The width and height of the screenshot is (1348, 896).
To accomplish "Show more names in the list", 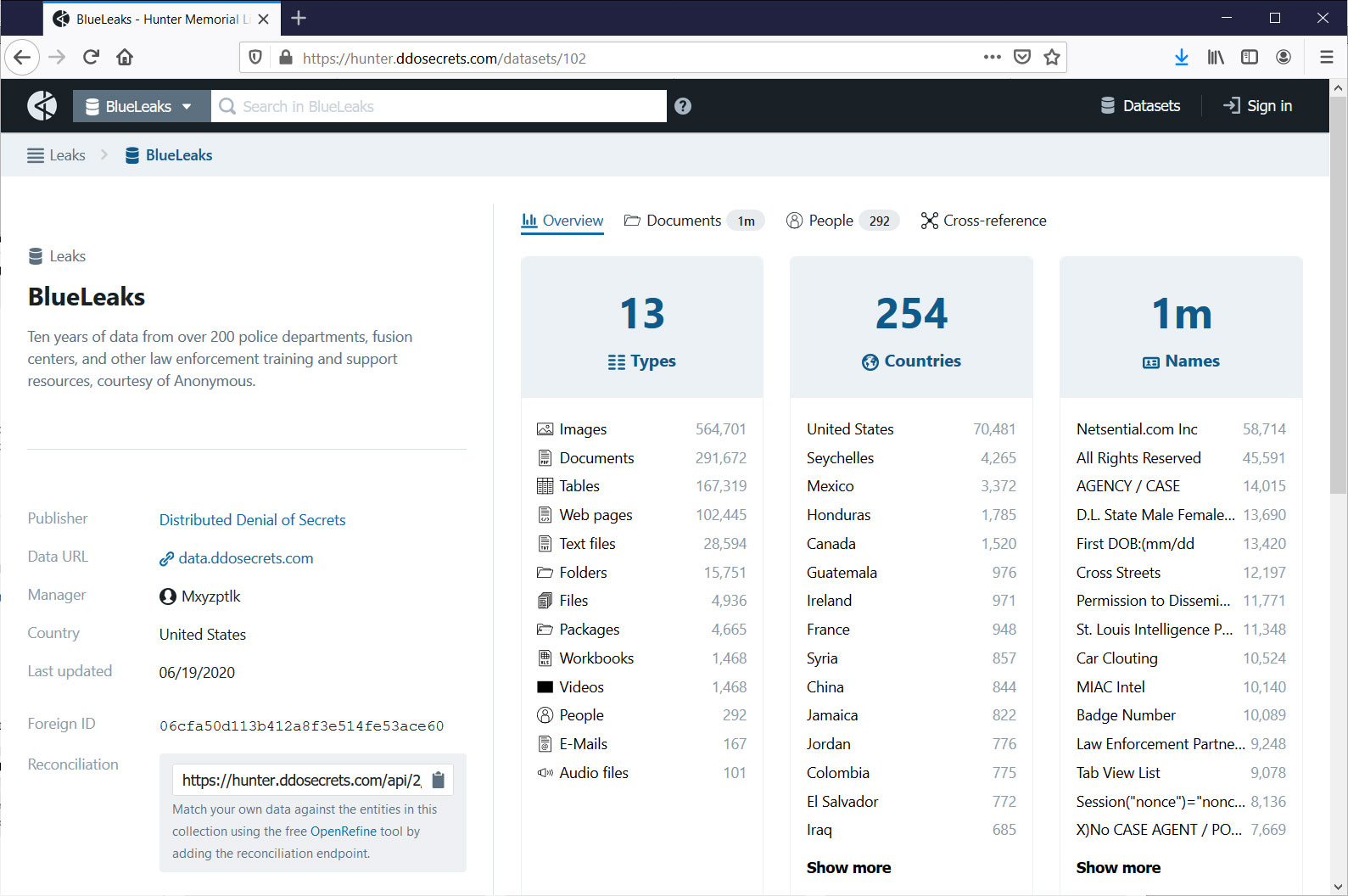I will (1118, 867).
